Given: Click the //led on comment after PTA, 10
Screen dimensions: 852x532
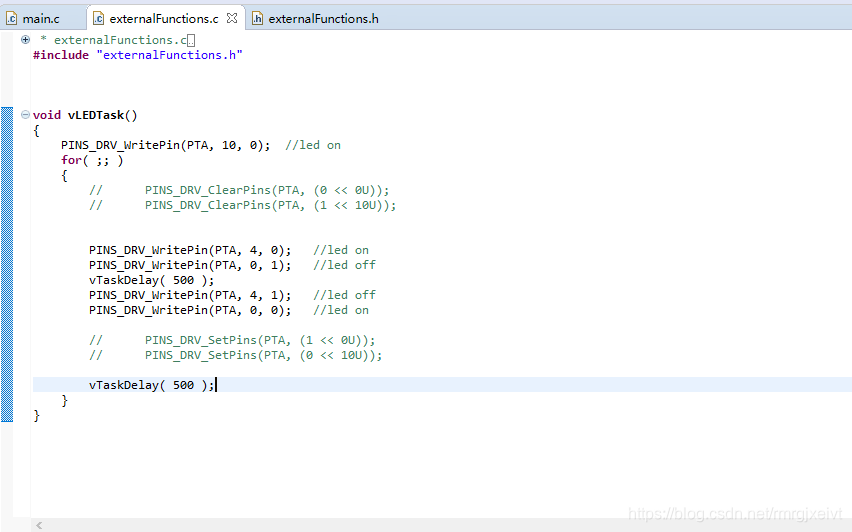Looking at the screenshot, I should (x=313, y=145).
